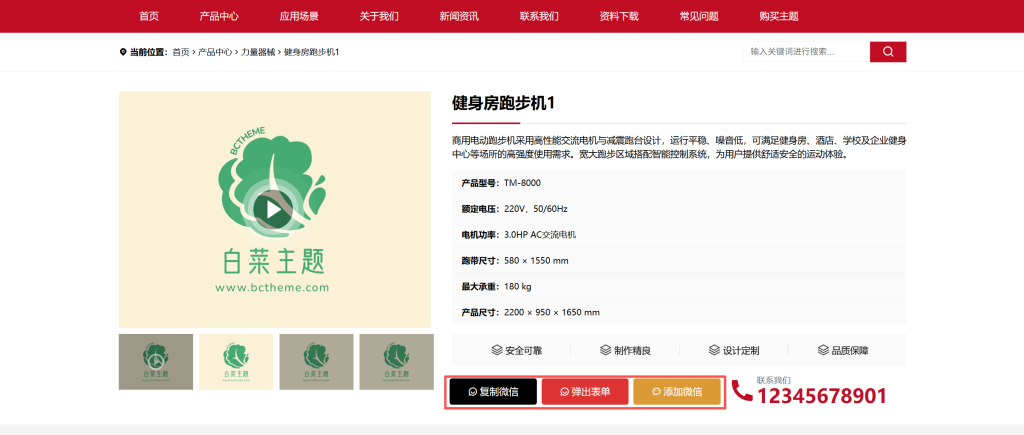Click the location pin icon in breadcrumb
Screen dimensions: 1024x435
tap(123, 52)
